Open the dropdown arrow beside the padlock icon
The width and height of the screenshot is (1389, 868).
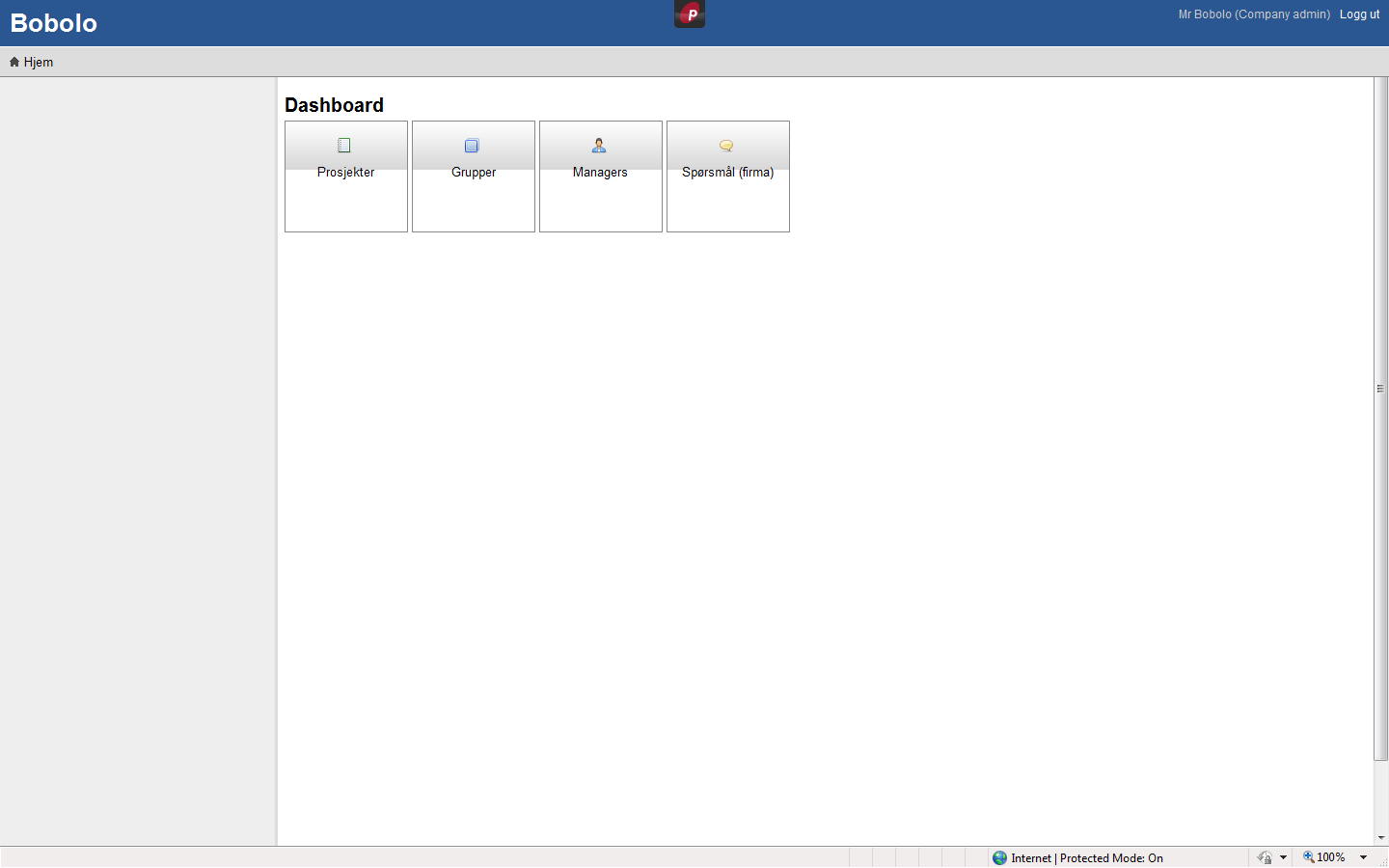(x=1283, y=857)
